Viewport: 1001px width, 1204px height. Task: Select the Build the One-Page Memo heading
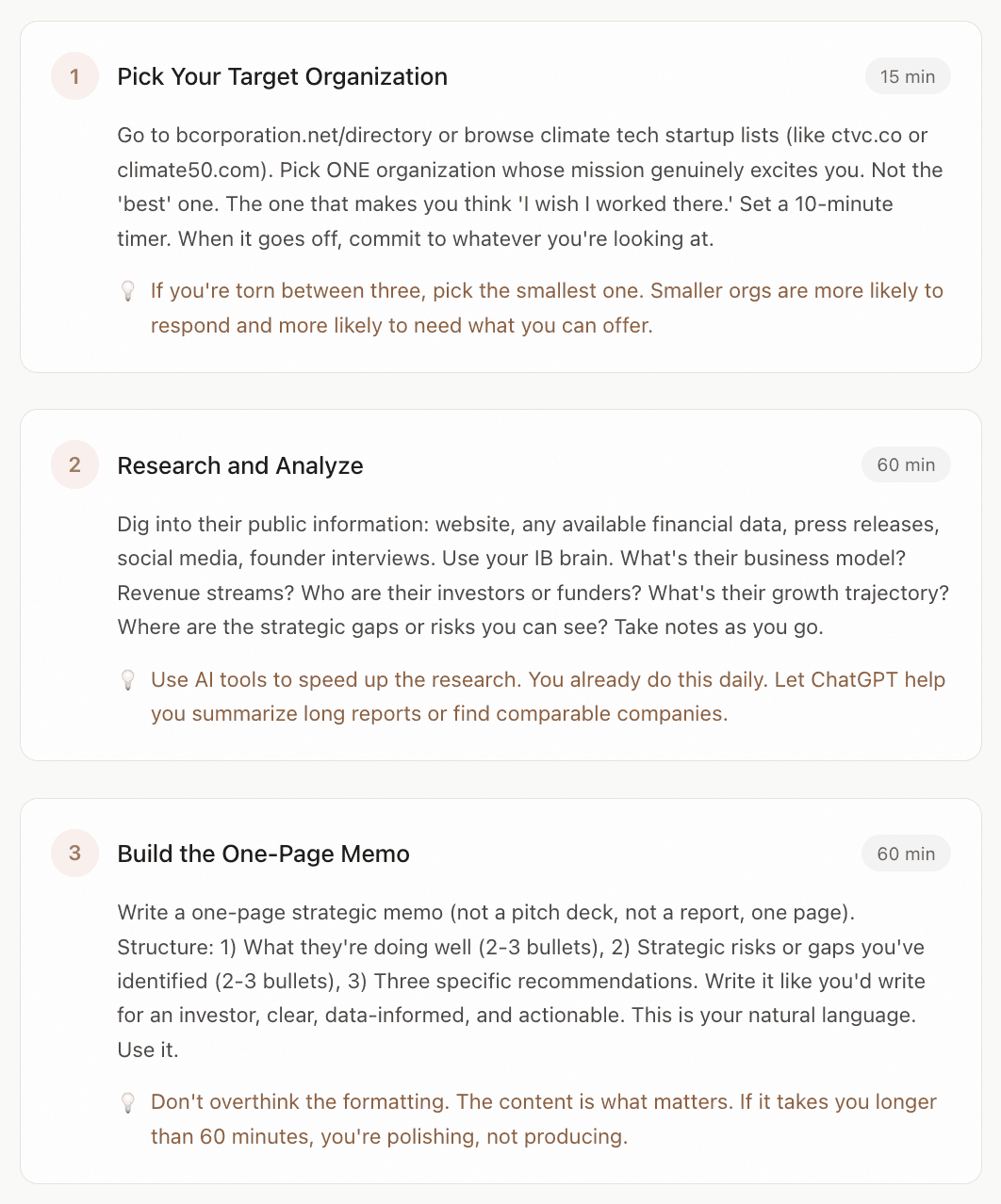tap(263, 854)
